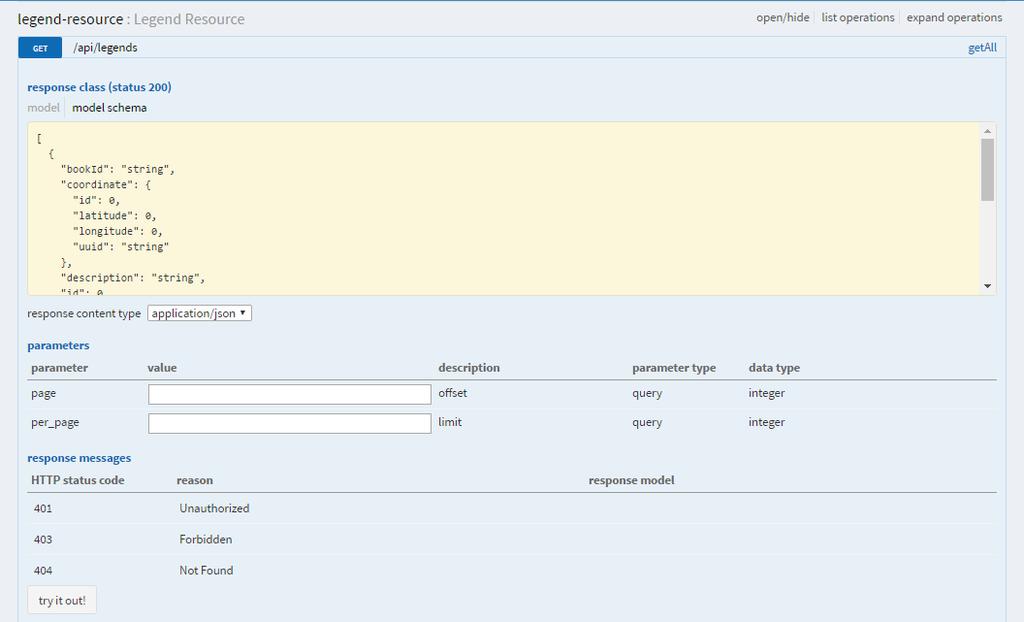This screenshot has width=1024, height=622.
Task: Click the "uuid": "string" line
Action: tap(121, 247)
